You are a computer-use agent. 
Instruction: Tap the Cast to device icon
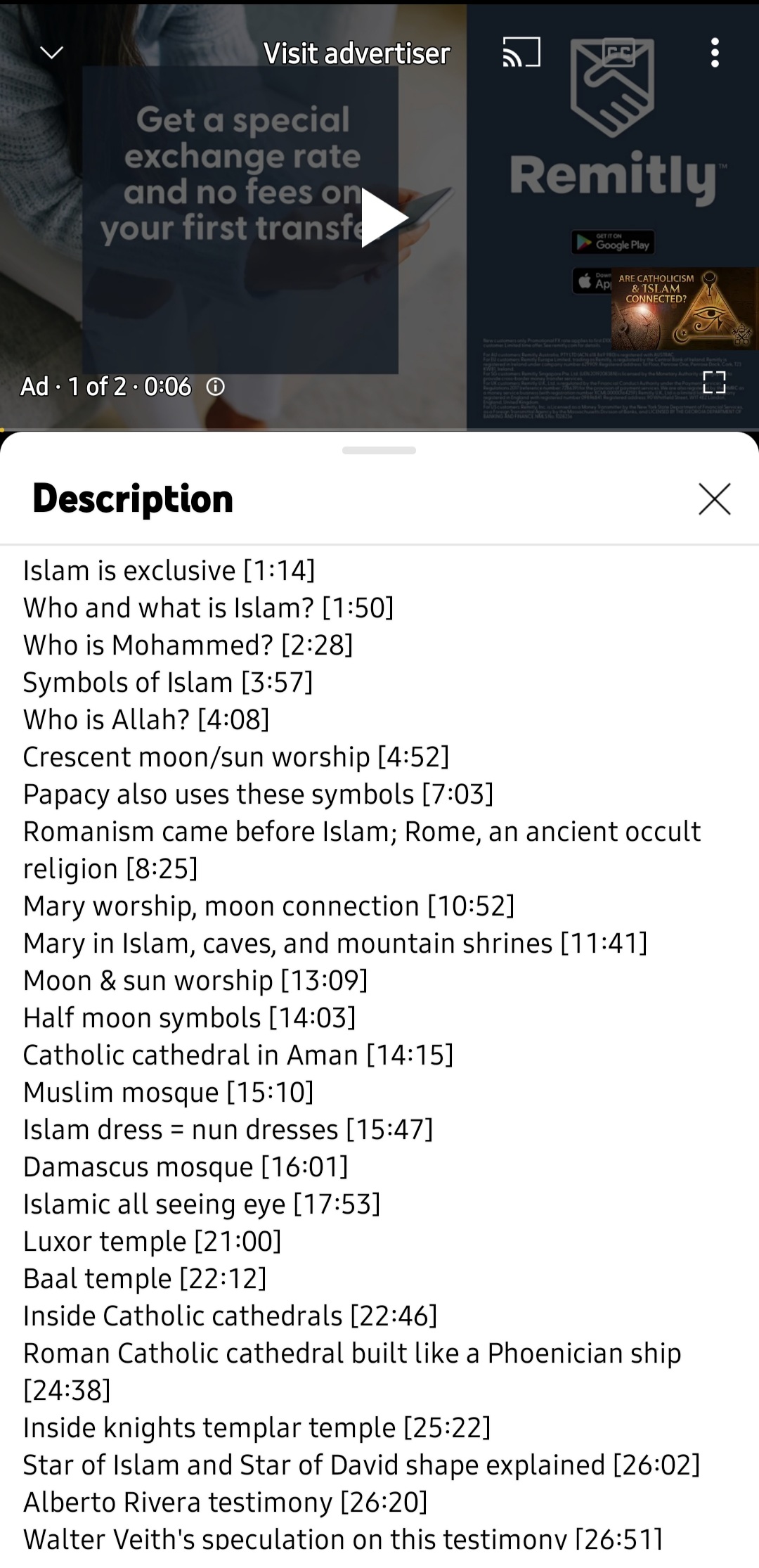tap(521, 53)
